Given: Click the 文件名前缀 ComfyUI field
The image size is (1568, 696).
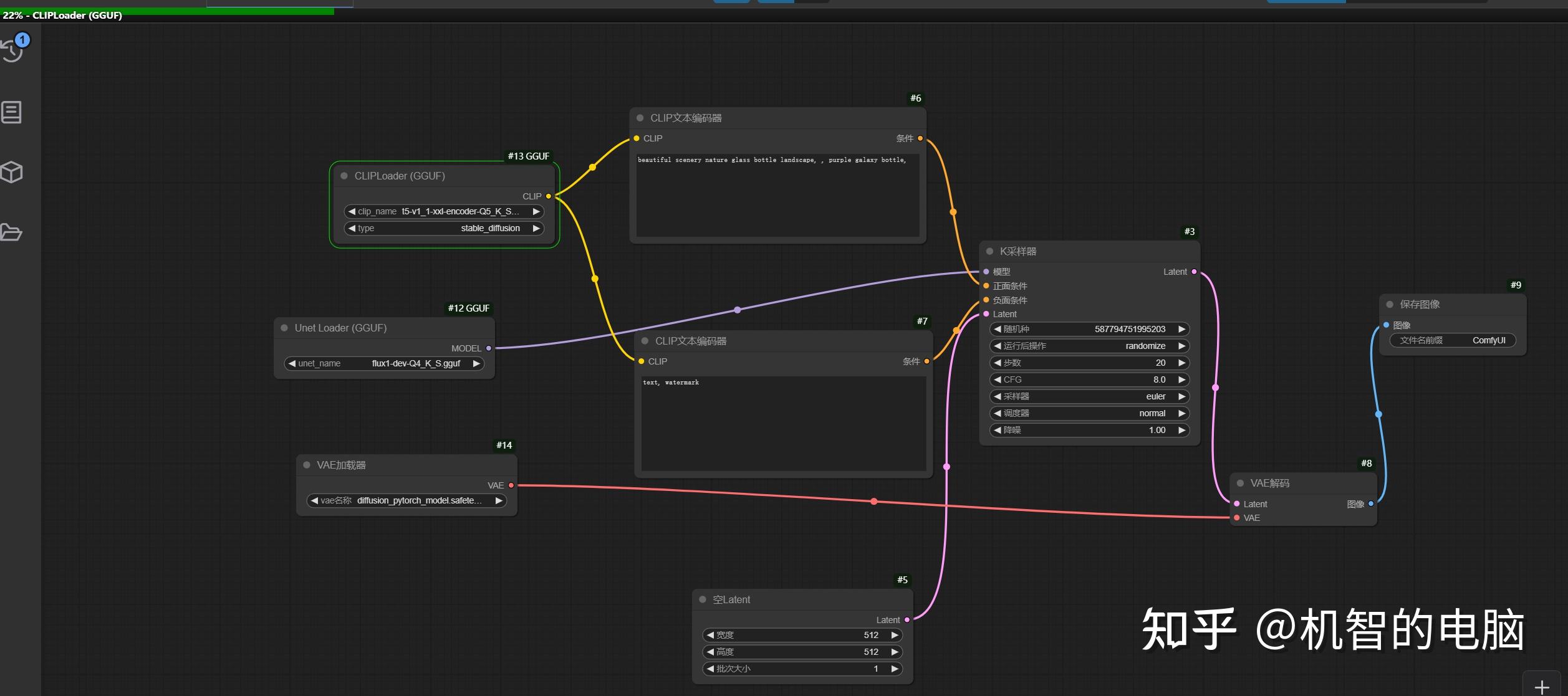Looking at the screenshot, I should tap(1453, 340).
